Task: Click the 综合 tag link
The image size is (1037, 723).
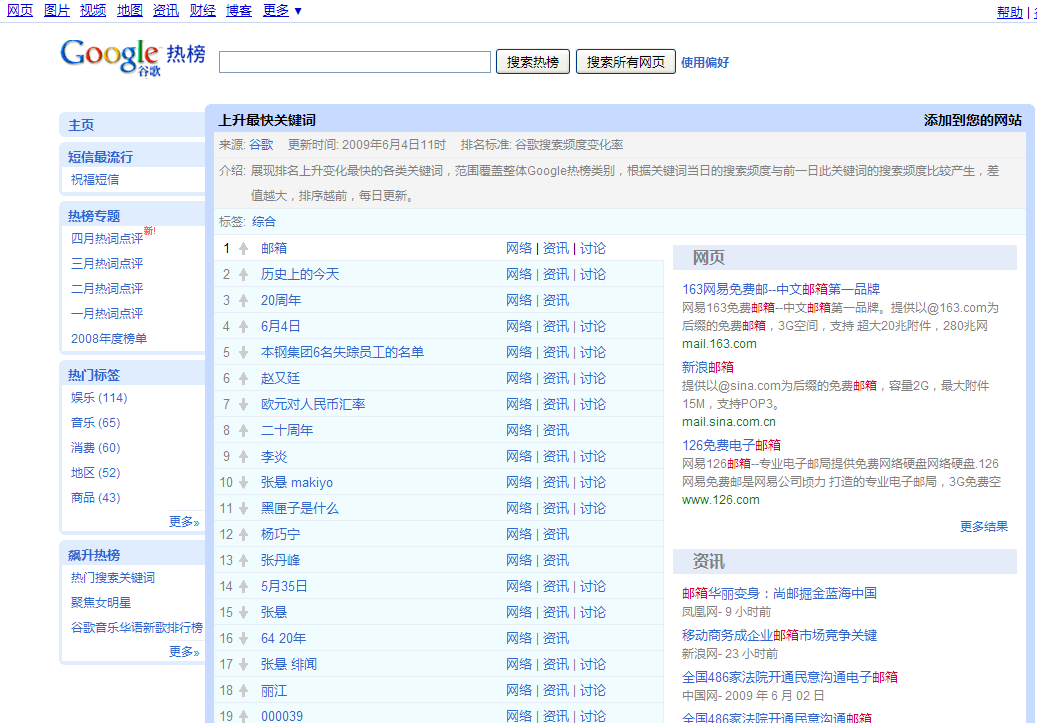Action: pyautogui.click(x=264, y=222)
